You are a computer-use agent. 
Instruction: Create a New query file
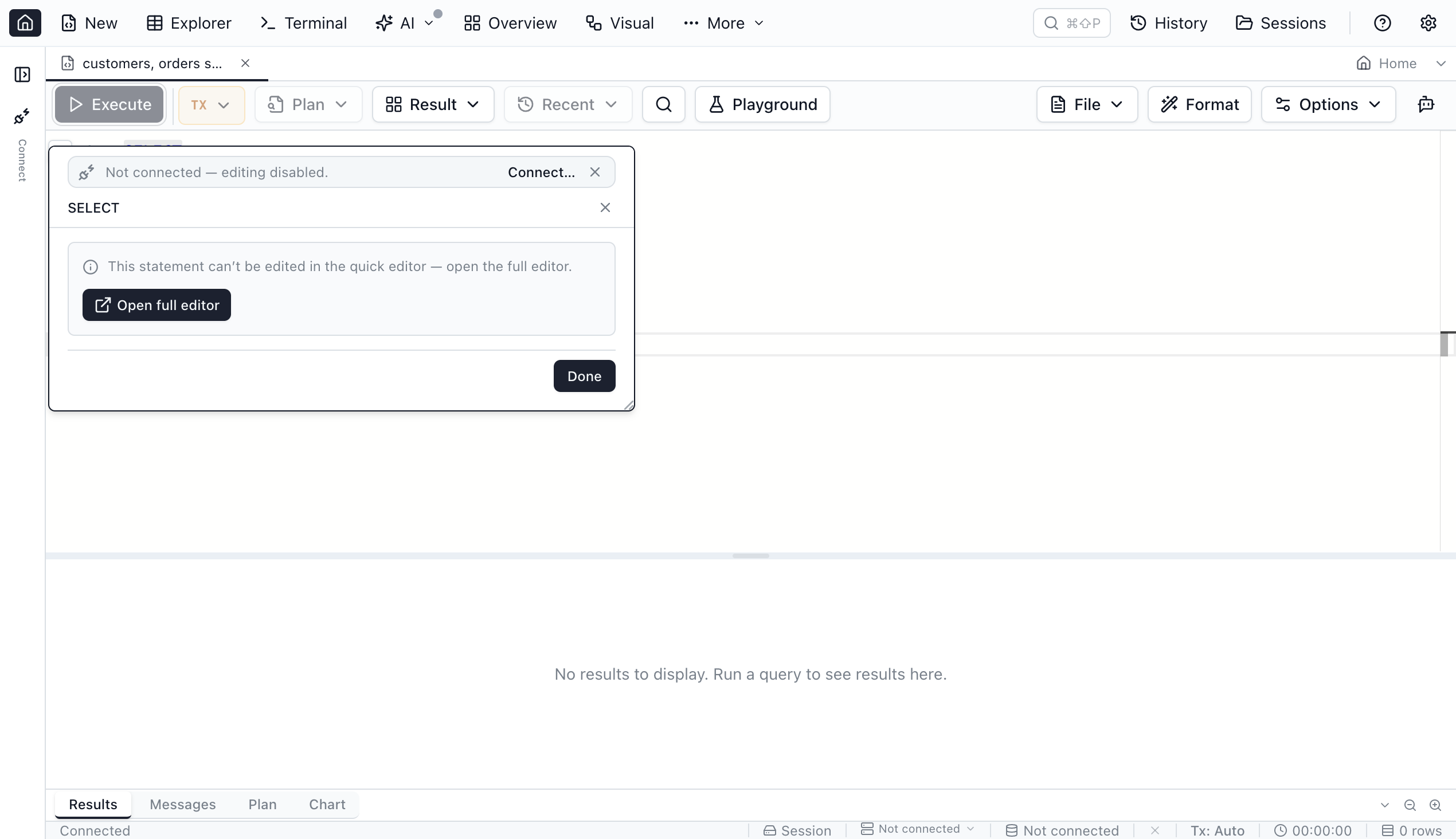click(89, 23)
